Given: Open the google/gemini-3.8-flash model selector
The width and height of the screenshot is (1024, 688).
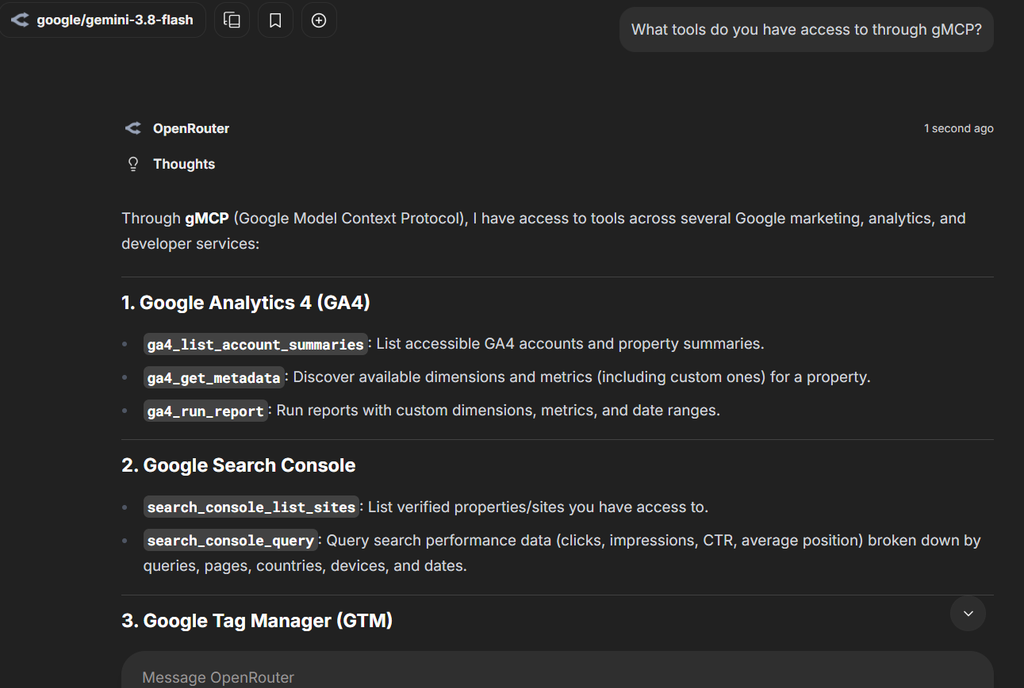Looking at the screenshot, I should [103, 20].
